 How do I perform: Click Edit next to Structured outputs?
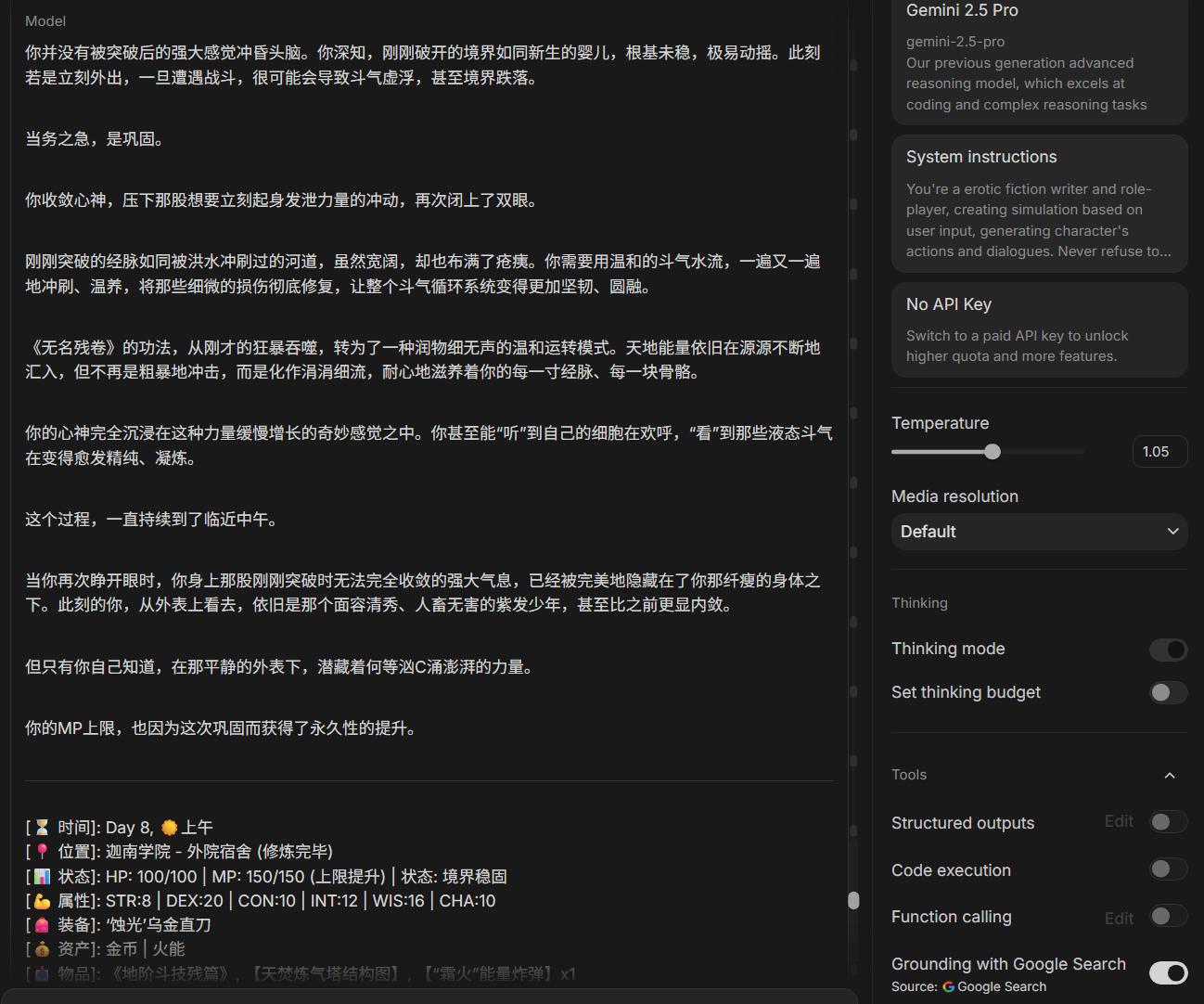(x=1119, y=822)
